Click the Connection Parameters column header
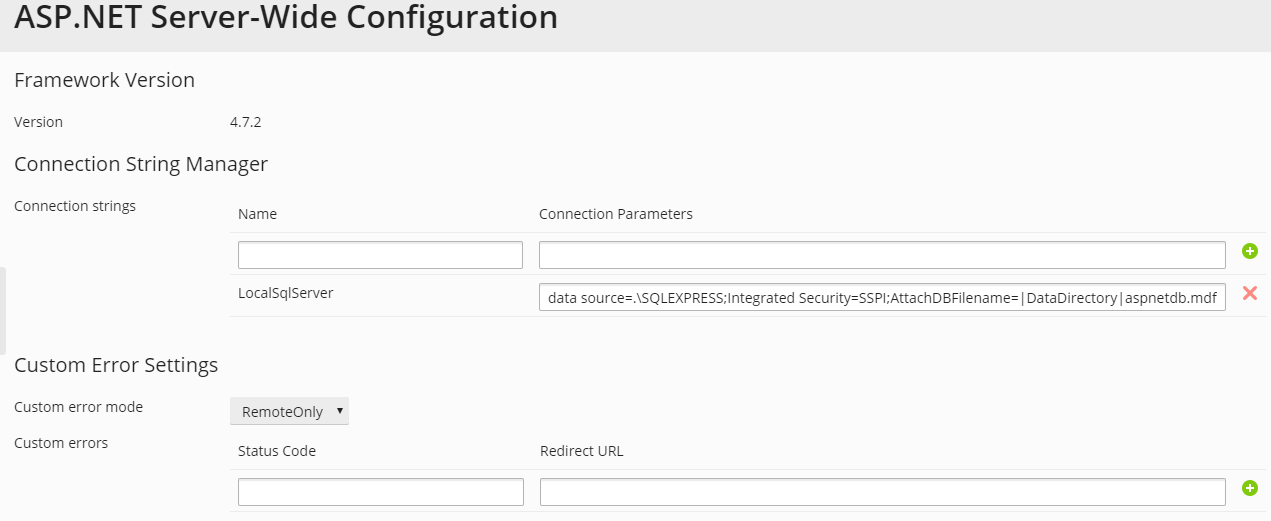 615,214
